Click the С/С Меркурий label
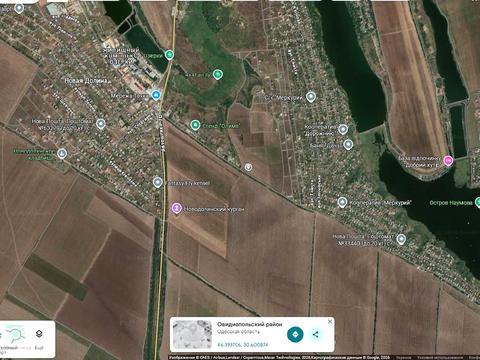 (284, 98)
